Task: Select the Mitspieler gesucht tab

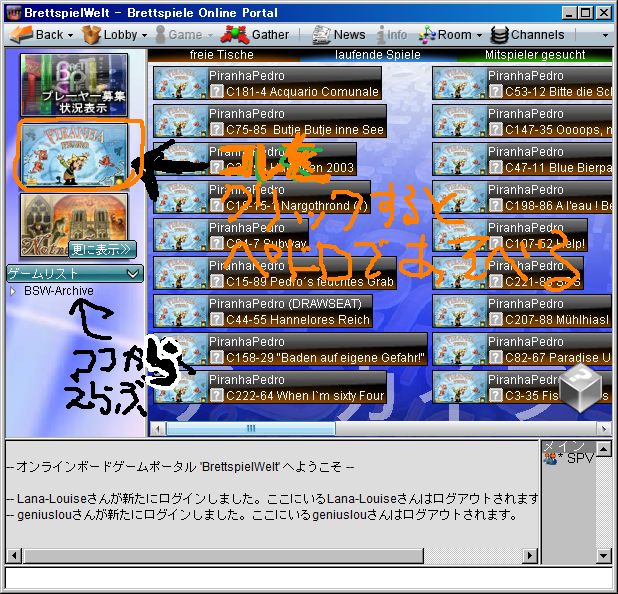Action: (x=535, y=55)
